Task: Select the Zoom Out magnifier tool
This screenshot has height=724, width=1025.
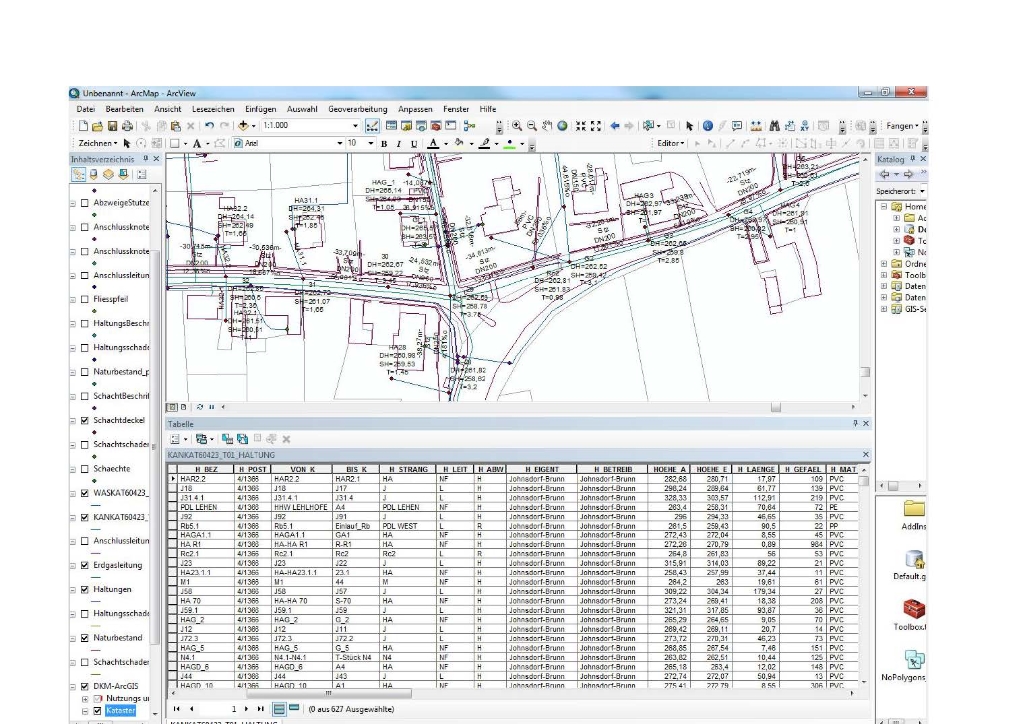Action: 531,125
